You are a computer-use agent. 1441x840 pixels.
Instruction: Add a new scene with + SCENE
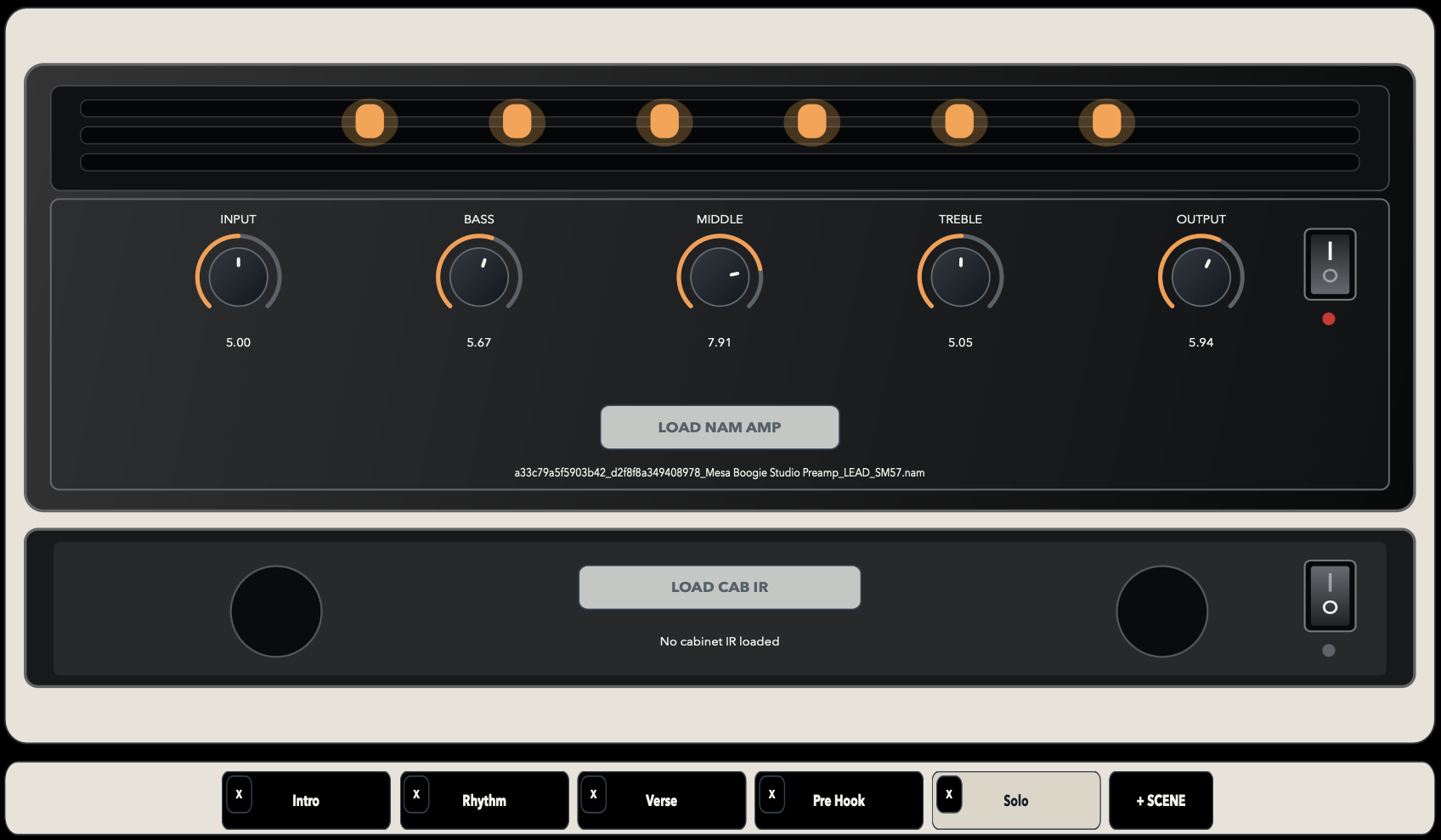coord(1161,800)
